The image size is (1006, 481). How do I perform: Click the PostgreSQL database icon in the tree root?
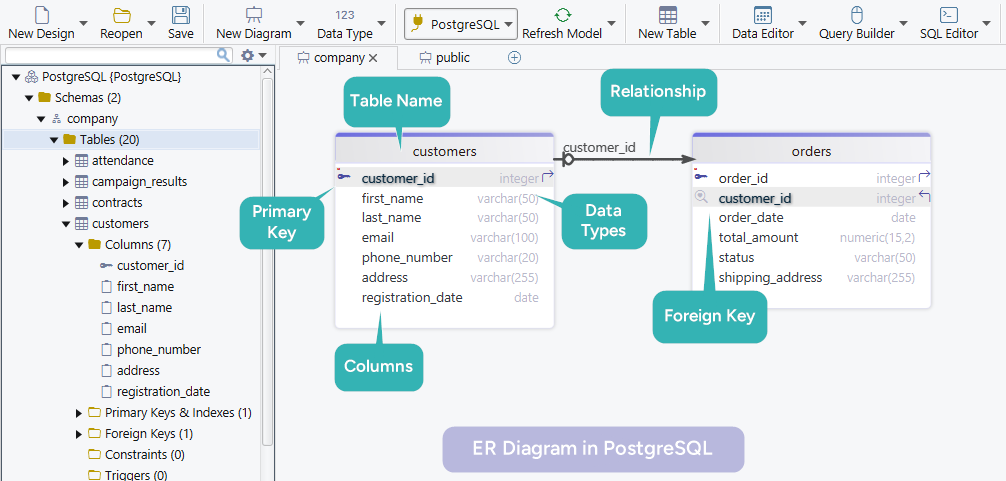click(31, 77)
